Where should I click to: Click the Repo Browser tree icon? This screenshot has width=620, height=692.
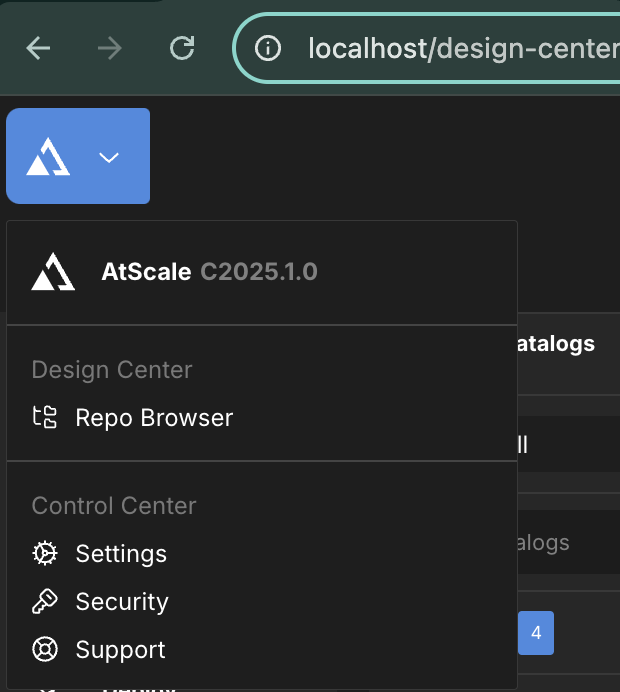45,418
